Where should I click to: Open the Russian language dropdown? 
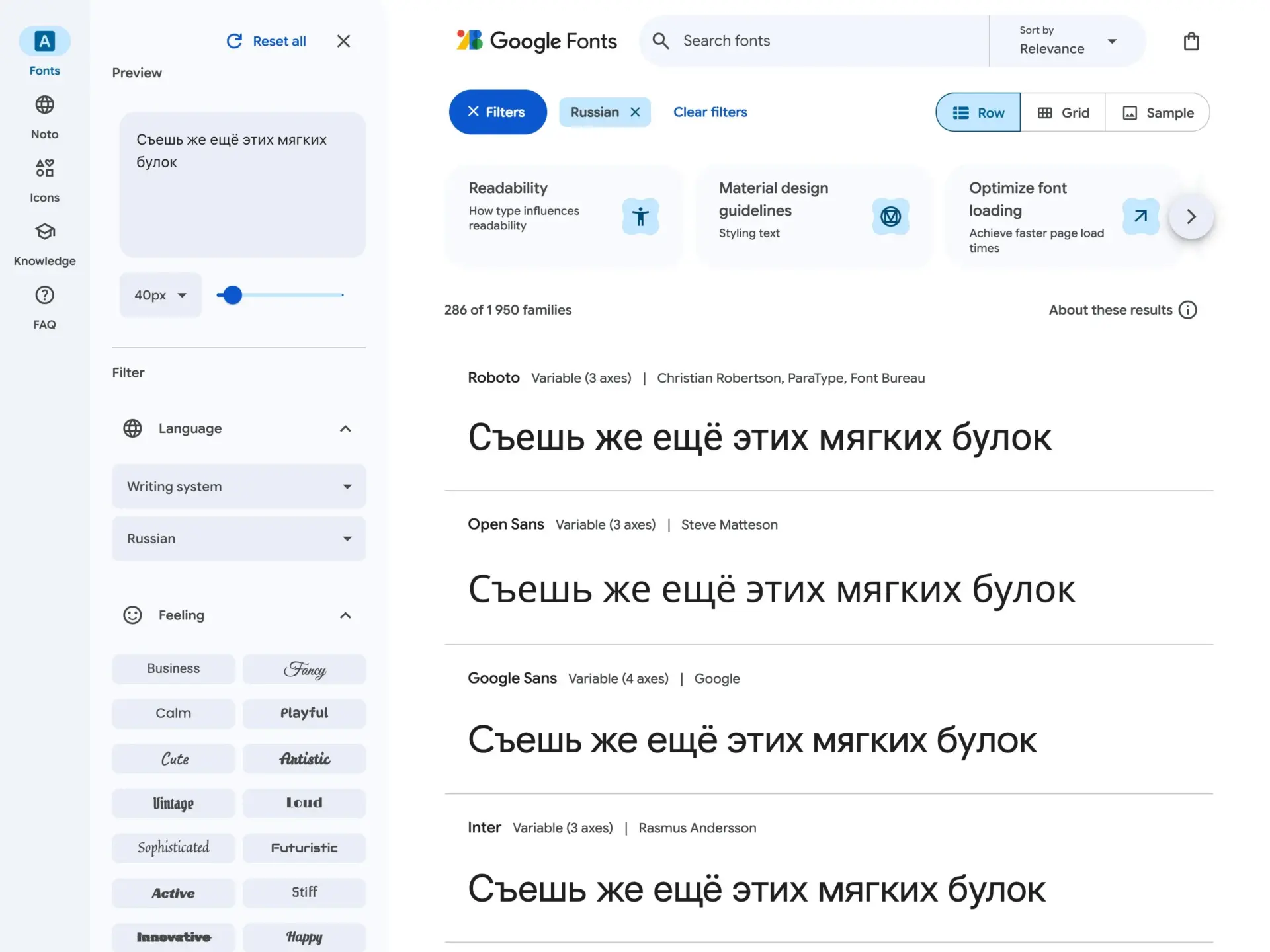[239, 539]
